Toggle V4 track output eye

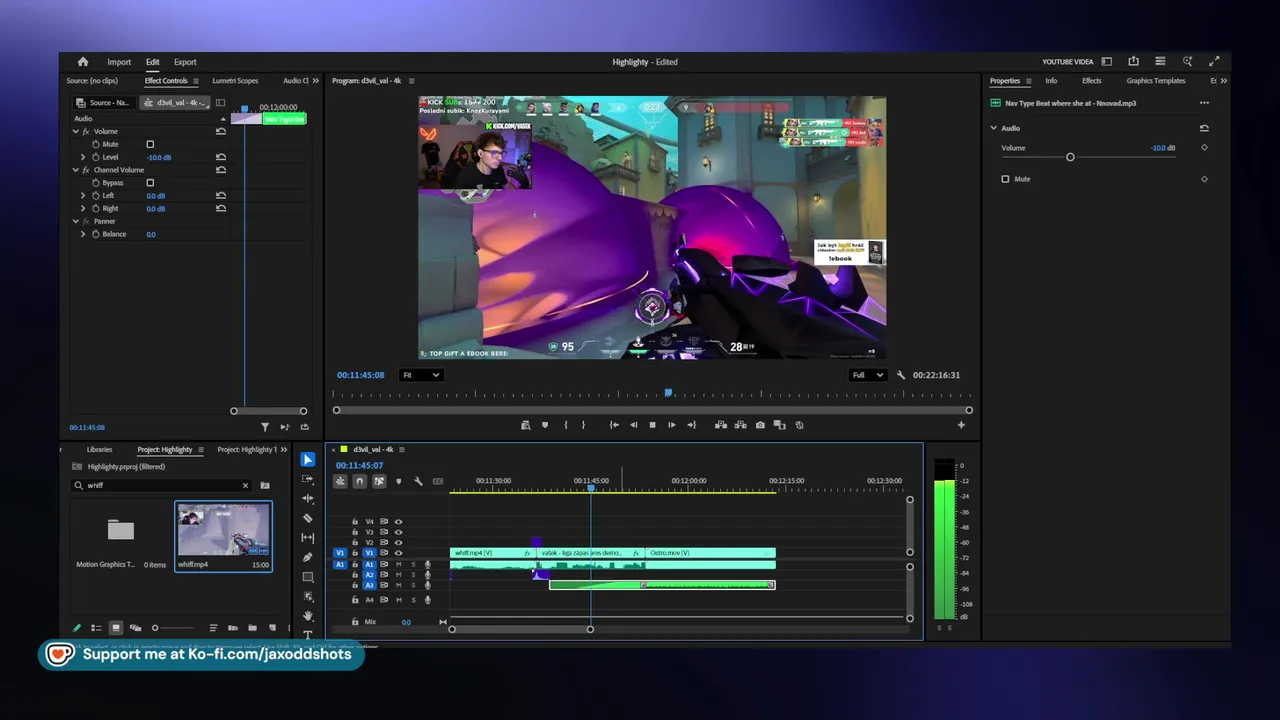[x=398, y=522]
